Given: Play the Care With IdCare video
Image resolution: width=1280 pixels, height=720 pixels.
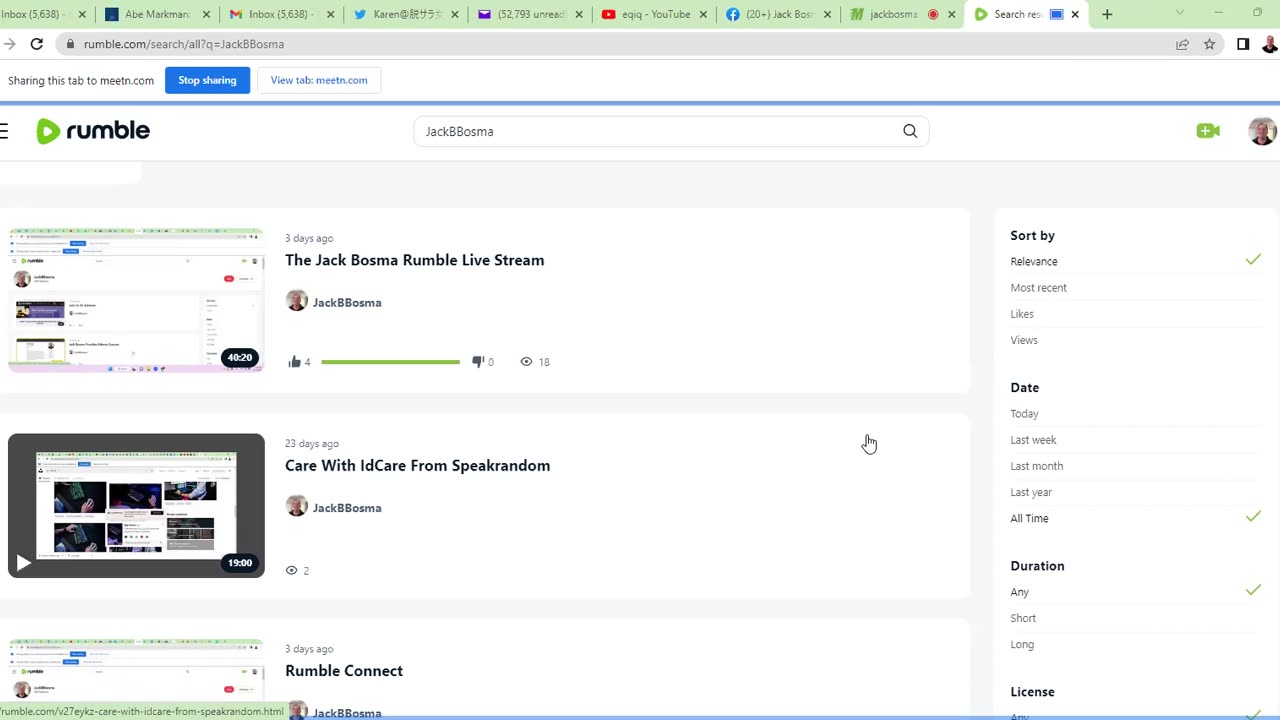Looking at the screenshot, I should tap(23, 562).
